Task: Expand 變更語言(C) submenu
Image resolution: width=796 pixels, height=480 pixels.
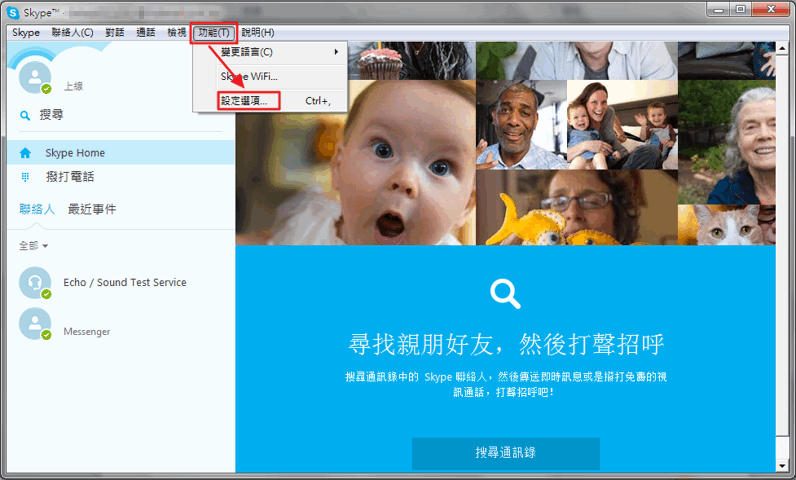Action: [x=270, y=52]
